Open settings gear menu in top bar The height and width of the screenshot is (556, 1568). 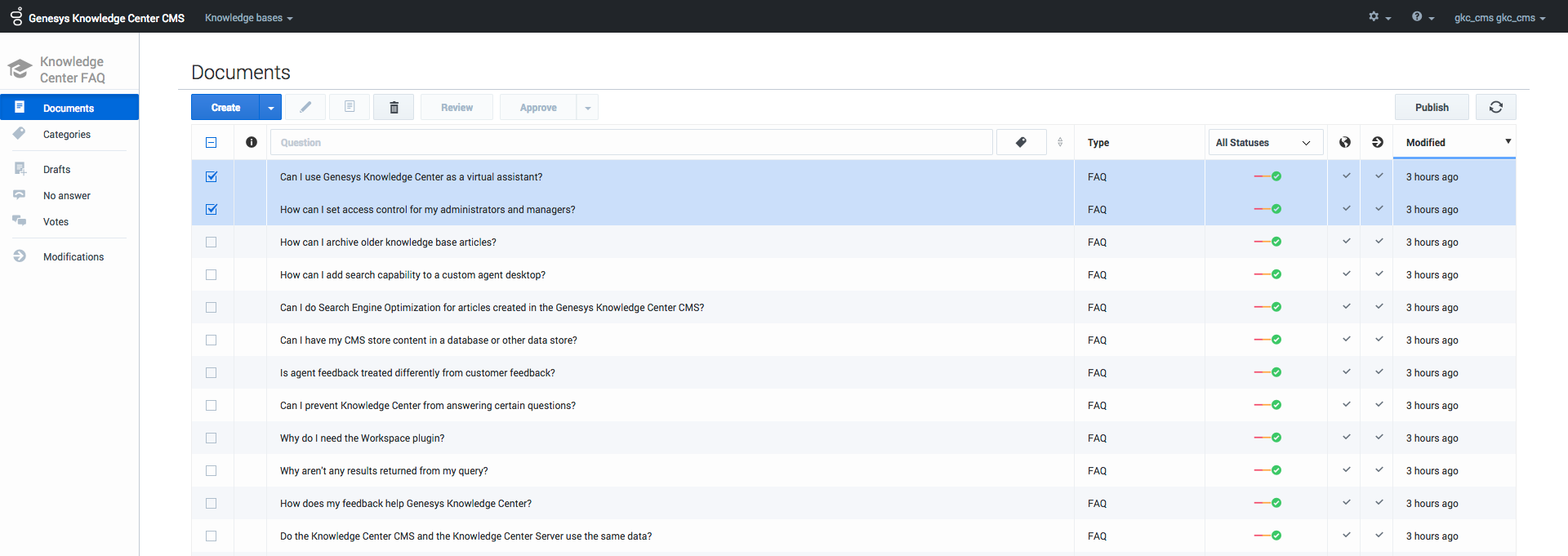click(x=1379, y=17)
